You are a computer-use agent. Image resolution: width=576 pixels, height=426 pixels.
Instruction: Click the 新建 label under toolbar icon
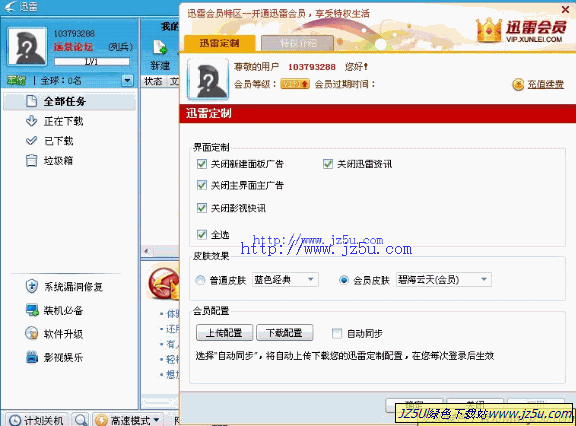pos(160,66)
